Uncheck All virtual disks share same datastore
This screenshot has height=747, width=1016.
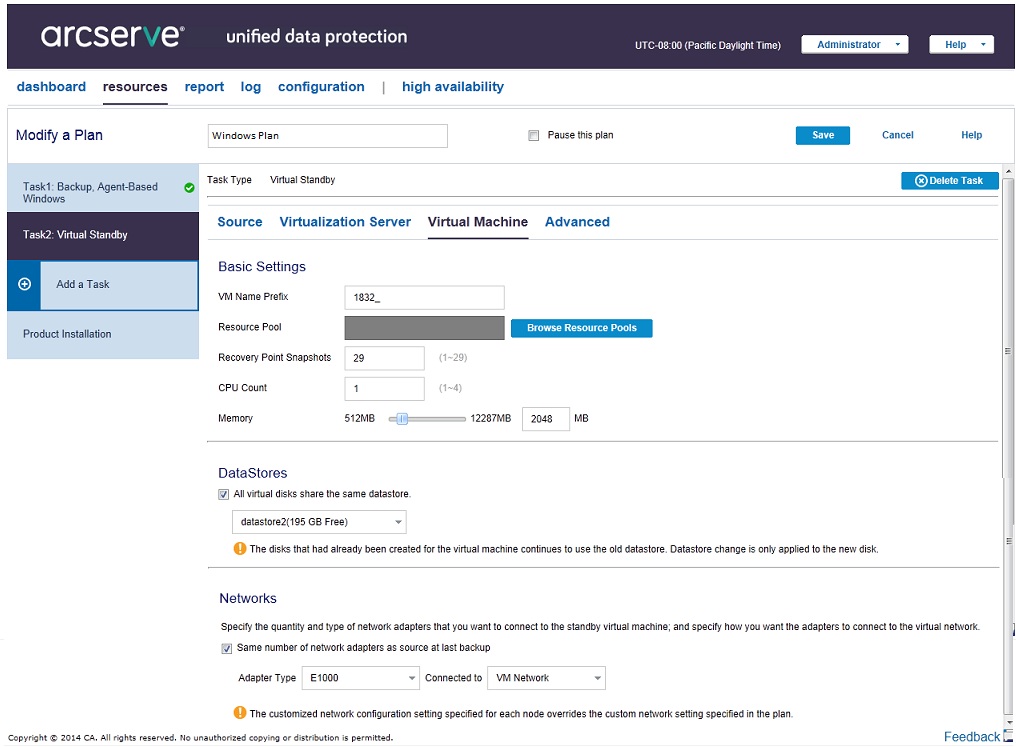coord(224,494)
